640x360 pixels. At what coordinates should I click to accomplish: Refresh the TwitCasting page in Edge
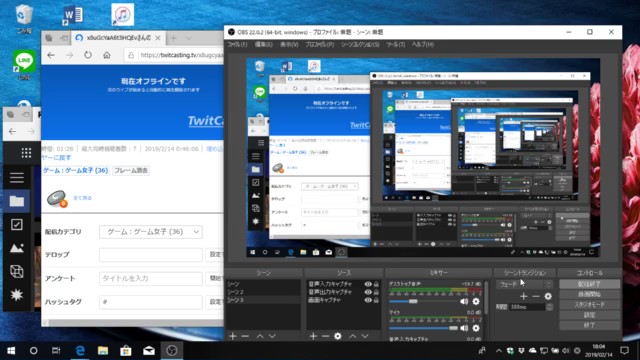coord(88,55)
